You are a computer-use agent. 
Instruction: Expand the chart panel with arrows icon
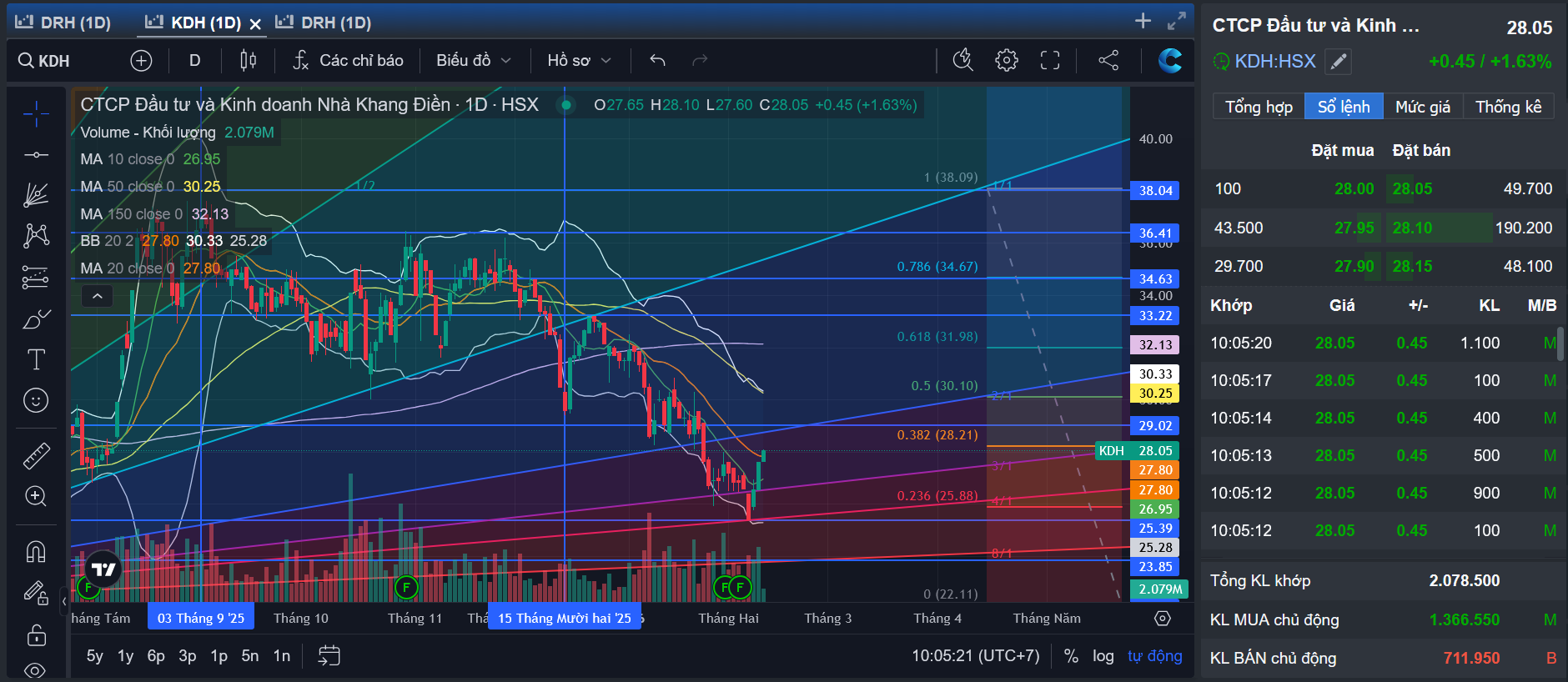tap(1176, 21)
